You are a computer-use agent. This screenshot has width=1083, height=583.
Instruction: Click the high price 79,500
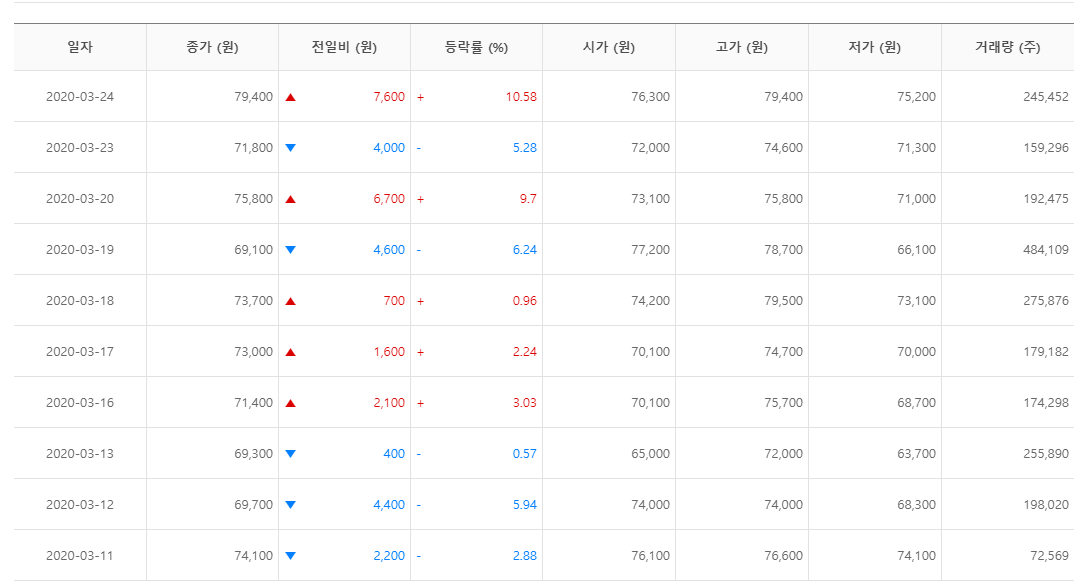pyautogui.click(x=783, y=301)
